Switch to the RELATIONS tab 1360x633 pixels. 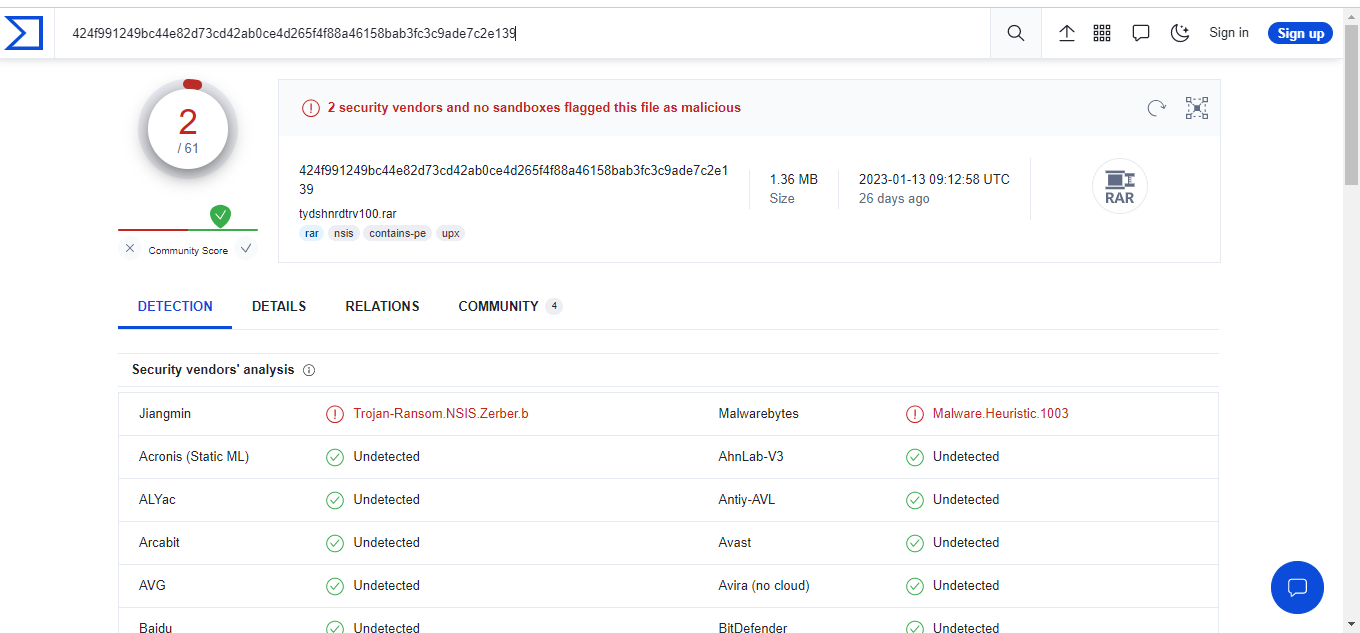click(383, 306)
